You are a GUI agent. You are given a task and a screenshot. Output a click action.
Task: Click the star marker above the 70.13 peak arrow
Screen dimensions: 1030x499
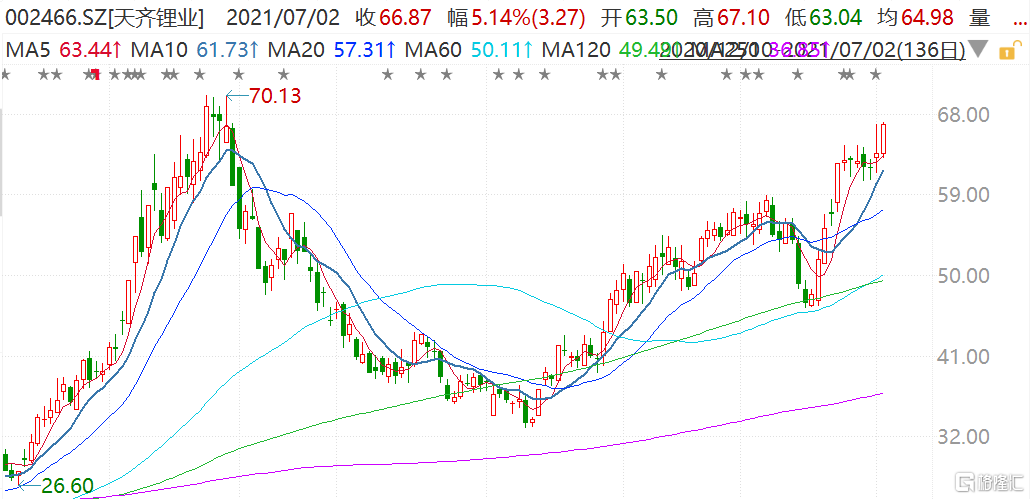(239, 75)
